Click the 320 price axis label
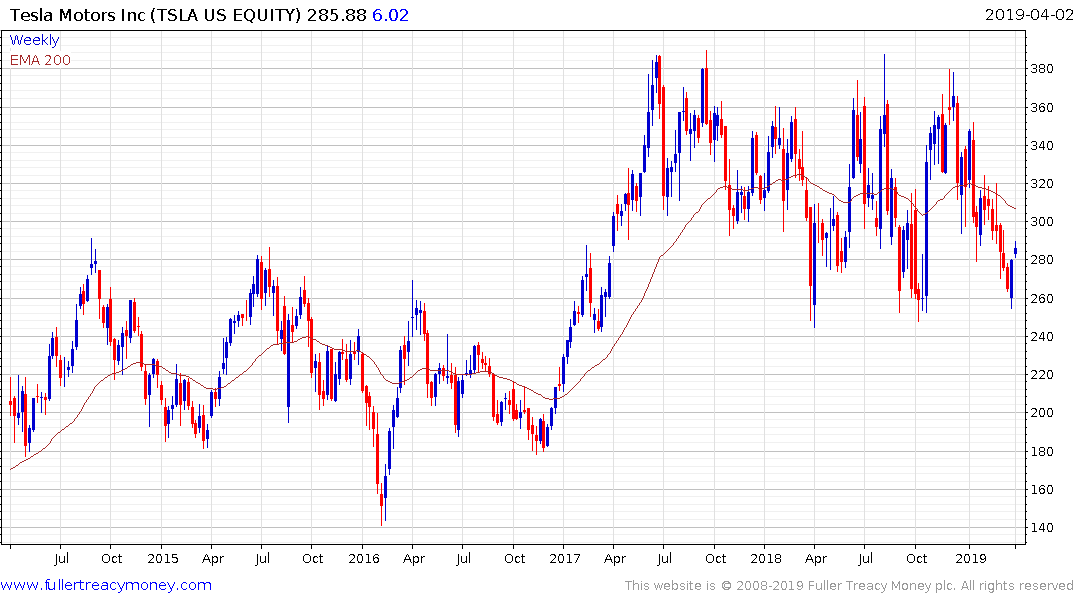The height and width of the screenshot is (600, 1075). click(x=1042, y=184)
